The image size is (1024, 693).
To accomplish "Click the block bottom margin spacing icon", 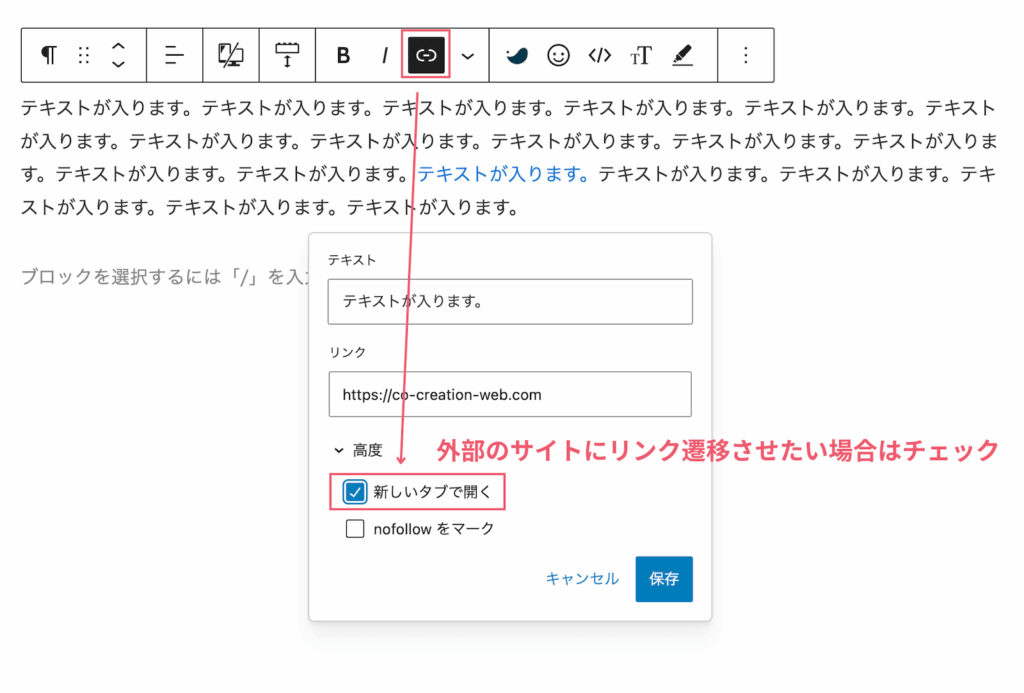I will (x=287, y=56).
